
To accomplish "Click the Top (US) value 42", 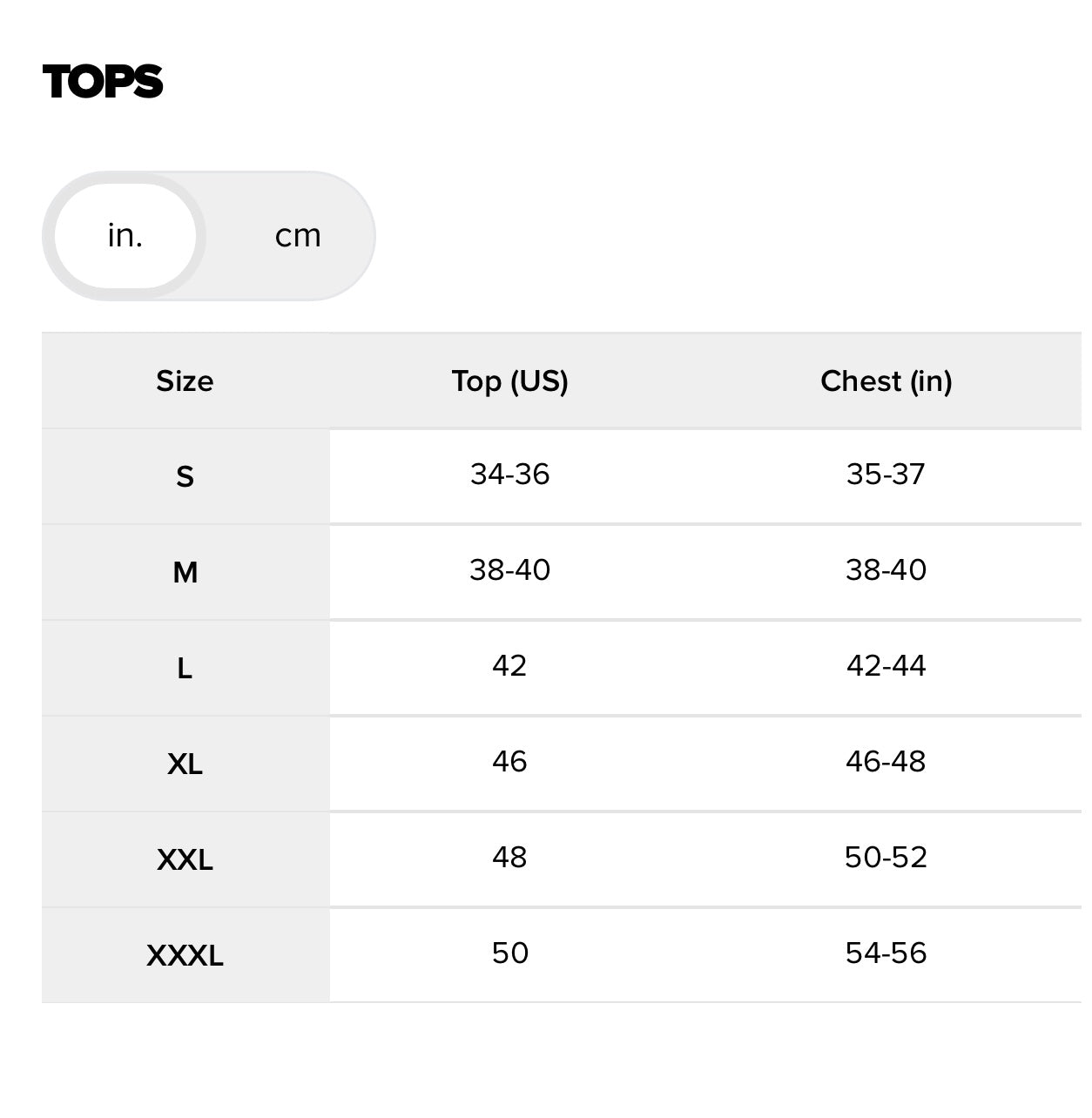I will click(510, 666).
